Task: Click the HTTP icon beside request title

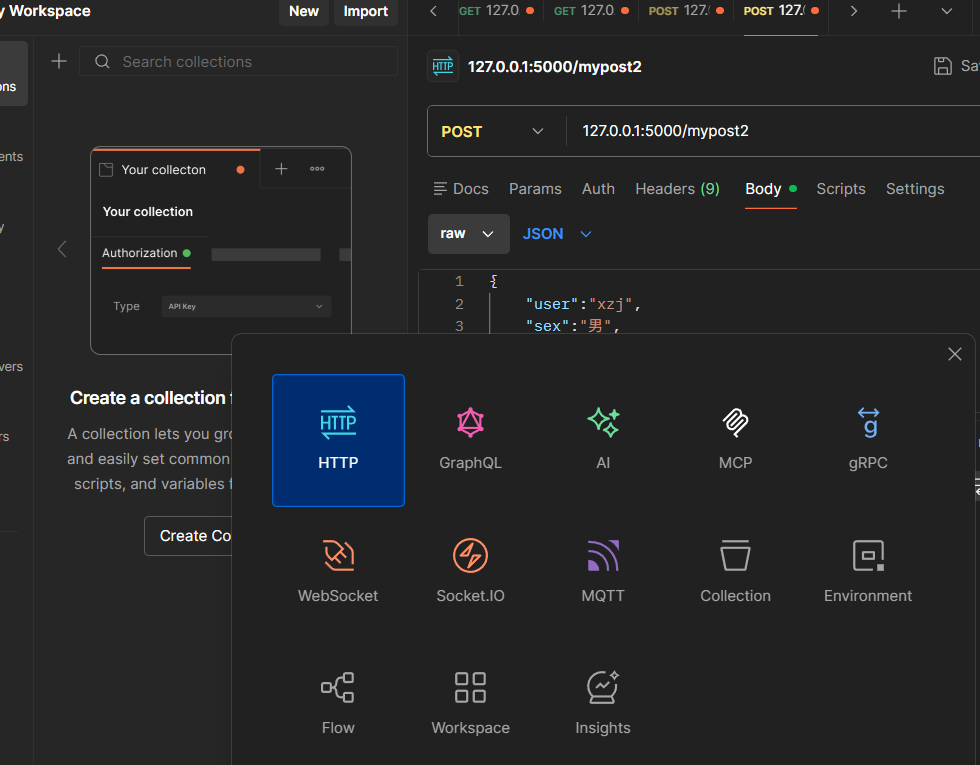Action: tap(442, 66)
